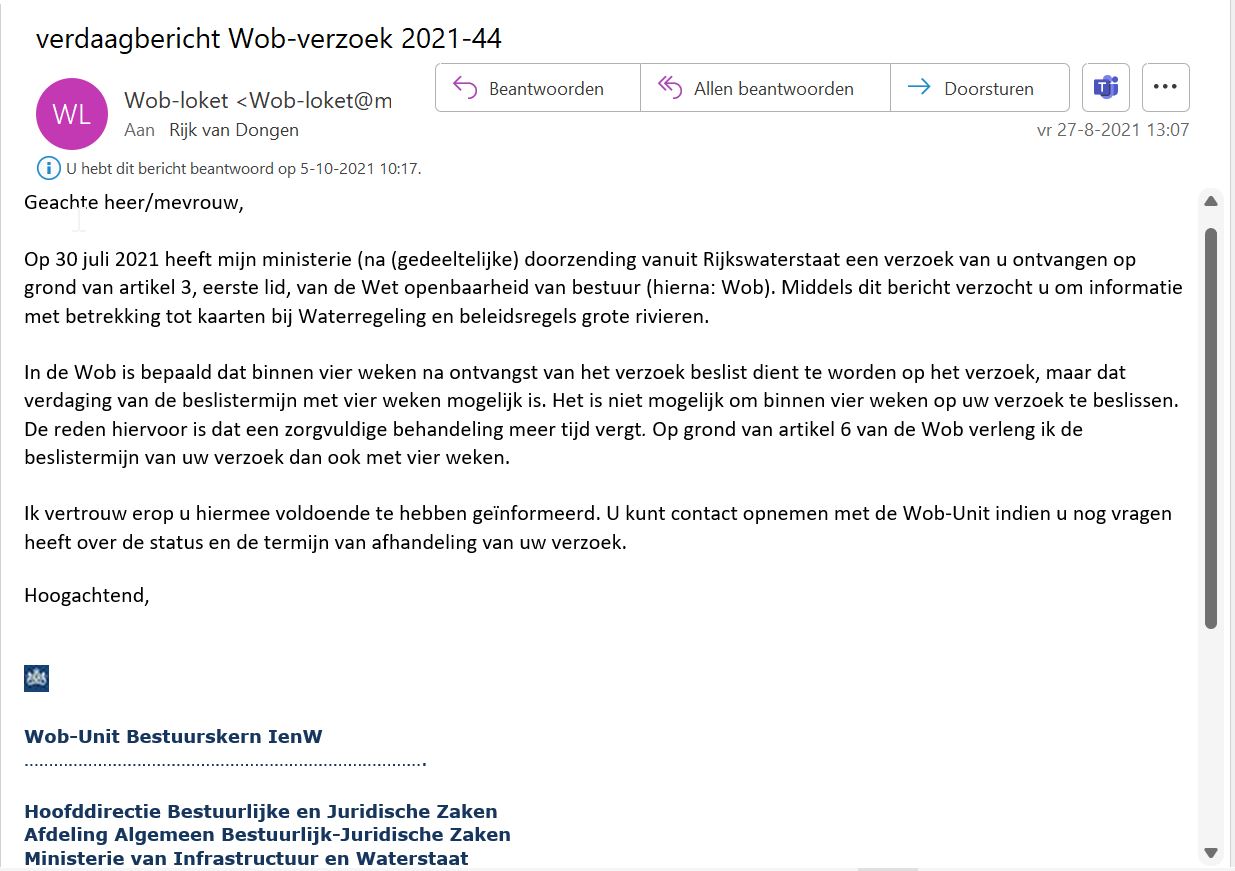This screenshot has height=871, width=1235.
Task: Click the timestamp vr 27-8-2021 13:07
Action: tap(1112, 130)
